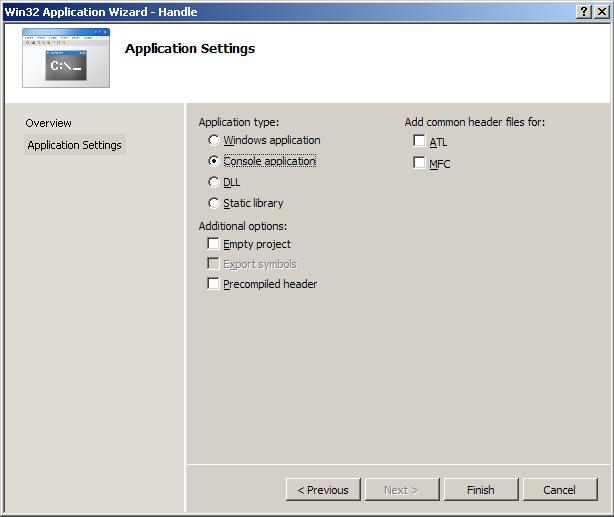
Task: Choose Console application type
Action: [x=214, y=161]
